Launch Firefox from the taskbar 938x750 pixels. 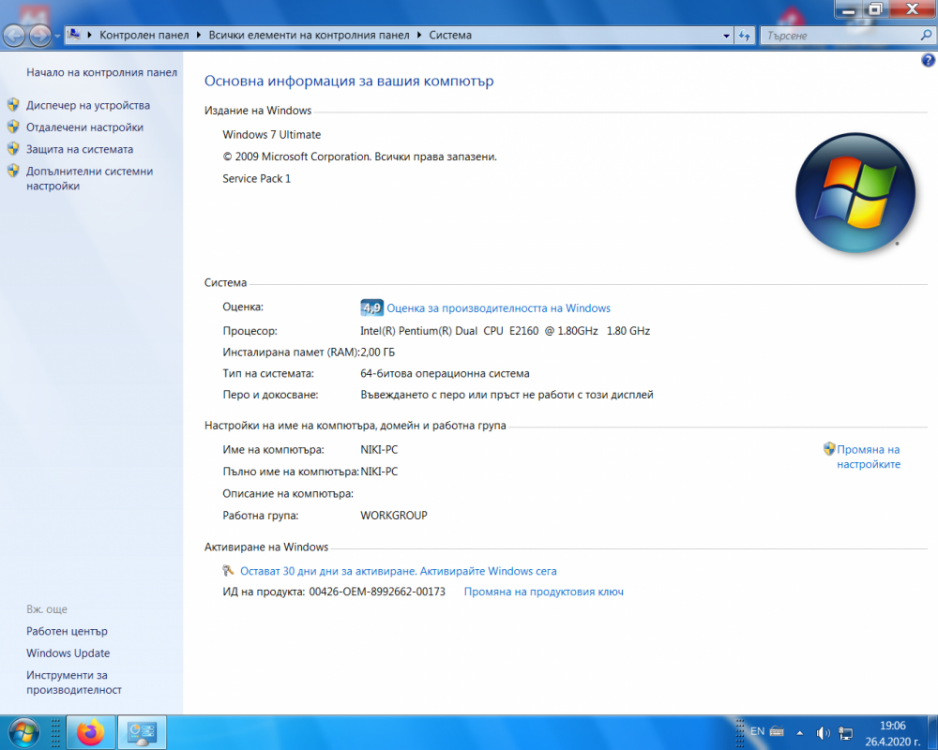point(90,732)
